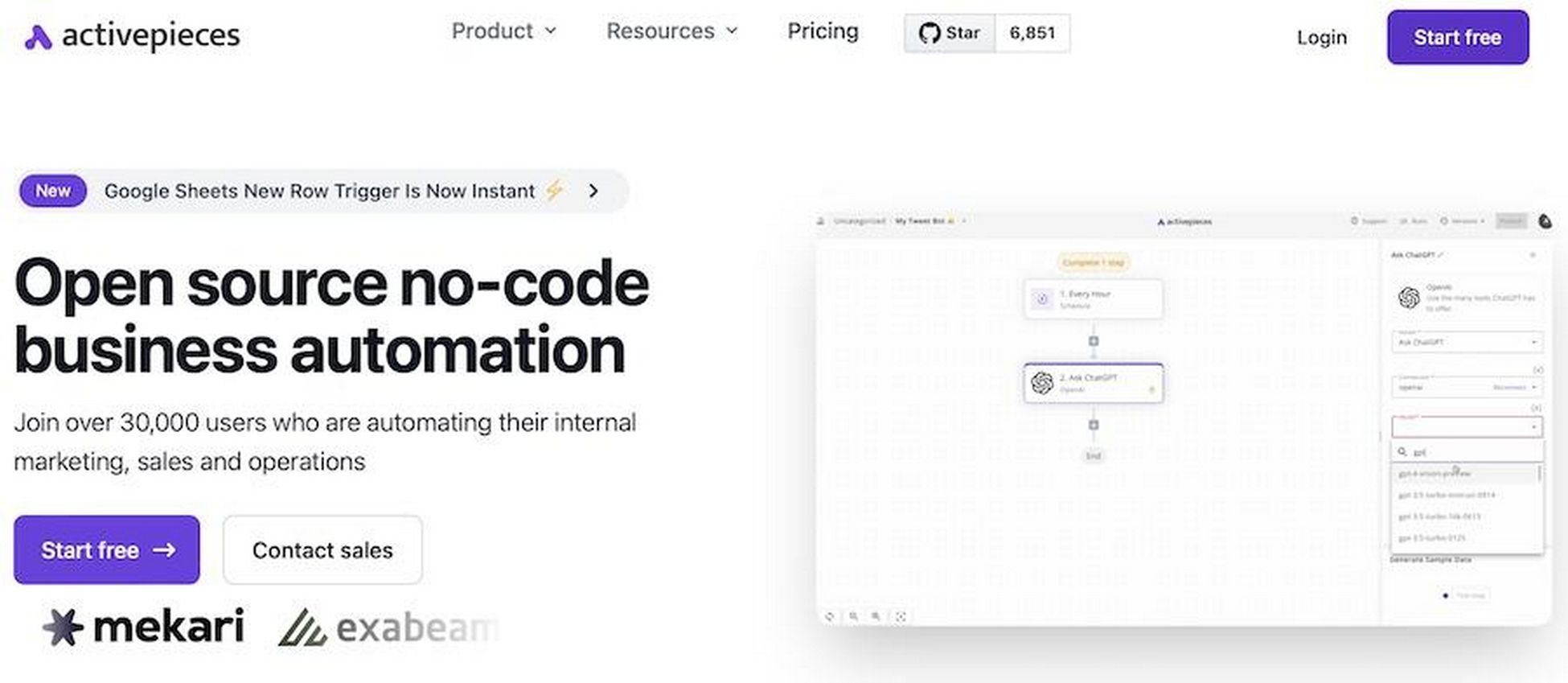Click the purple Start free header button

click(x=1458, y=37)
